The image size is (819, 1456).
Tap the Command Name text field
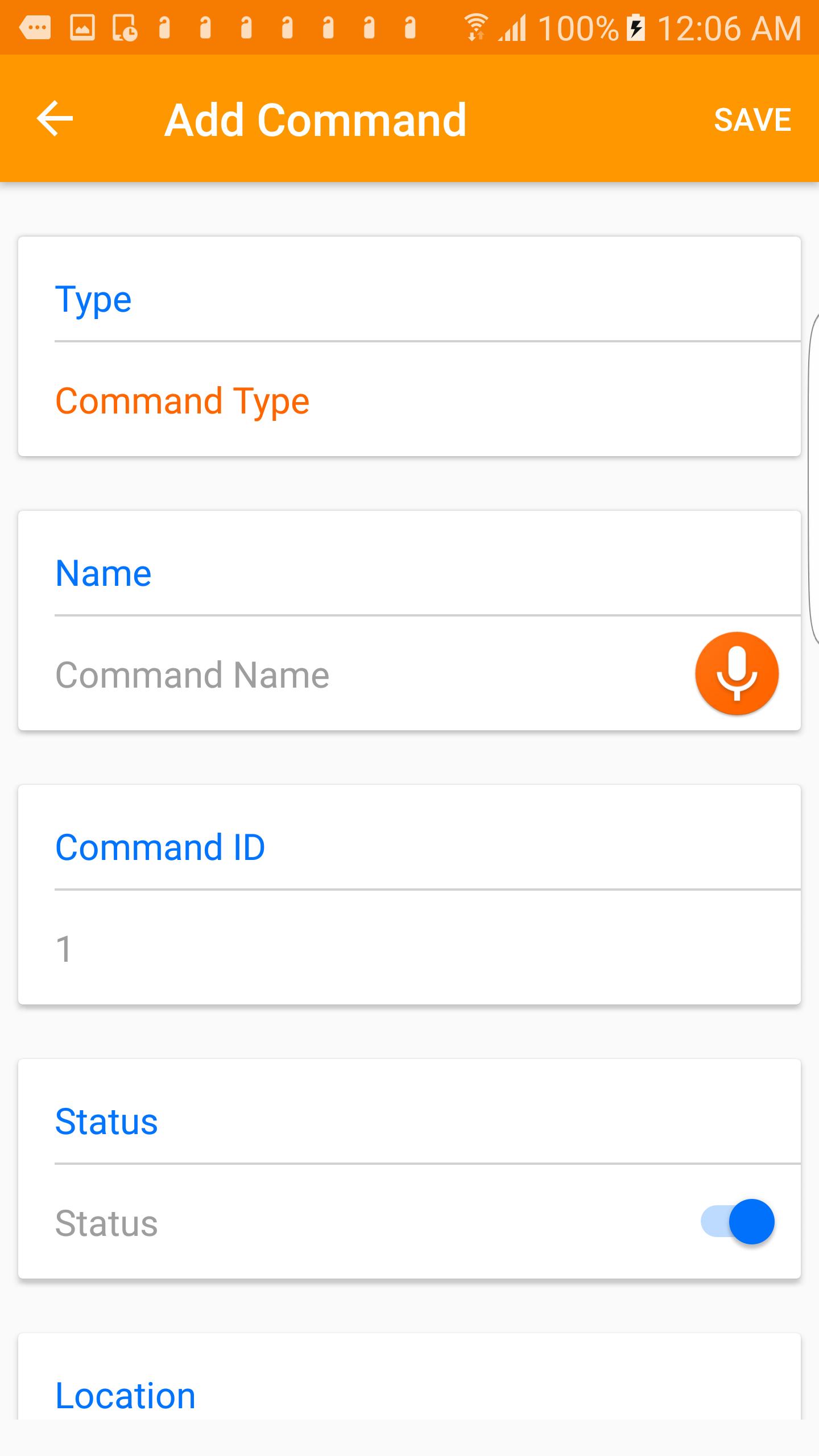coord(284,673)
